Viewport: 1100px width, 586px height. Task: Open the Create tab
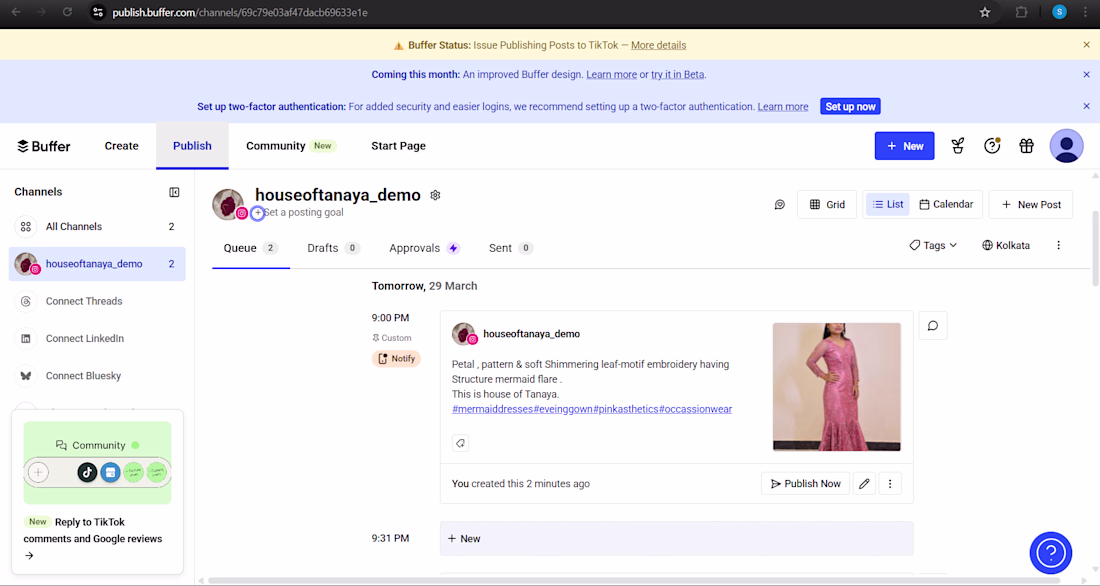tap(121, 146)
